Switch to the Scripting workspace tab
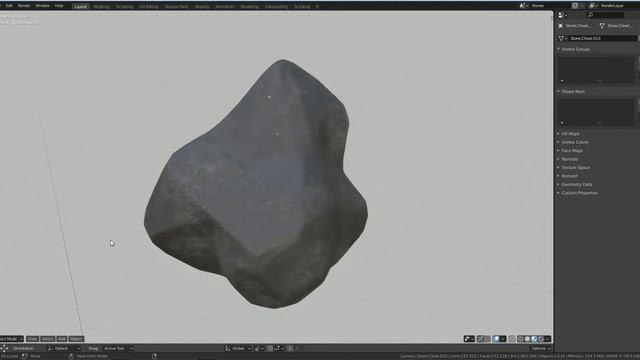The height and width of the screenshot is (360, 640). click(302, 7)
